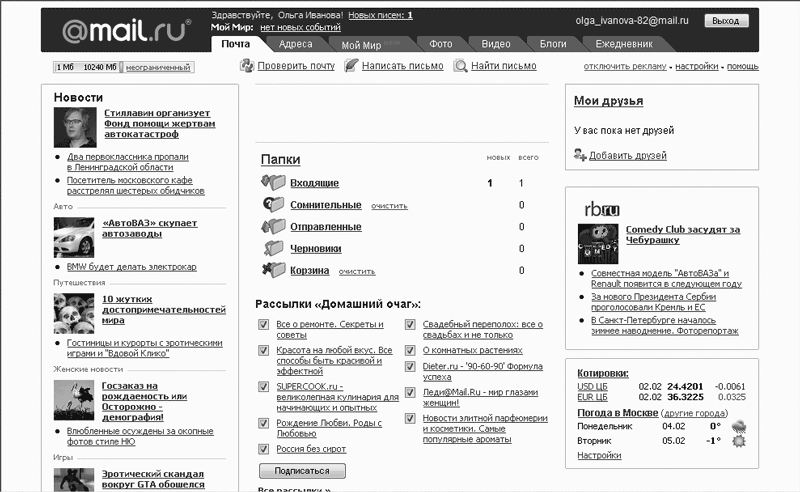800x492 pixels.
Task: Open the Стиллавин news photo thumbnail
Action: pos(75,128)
